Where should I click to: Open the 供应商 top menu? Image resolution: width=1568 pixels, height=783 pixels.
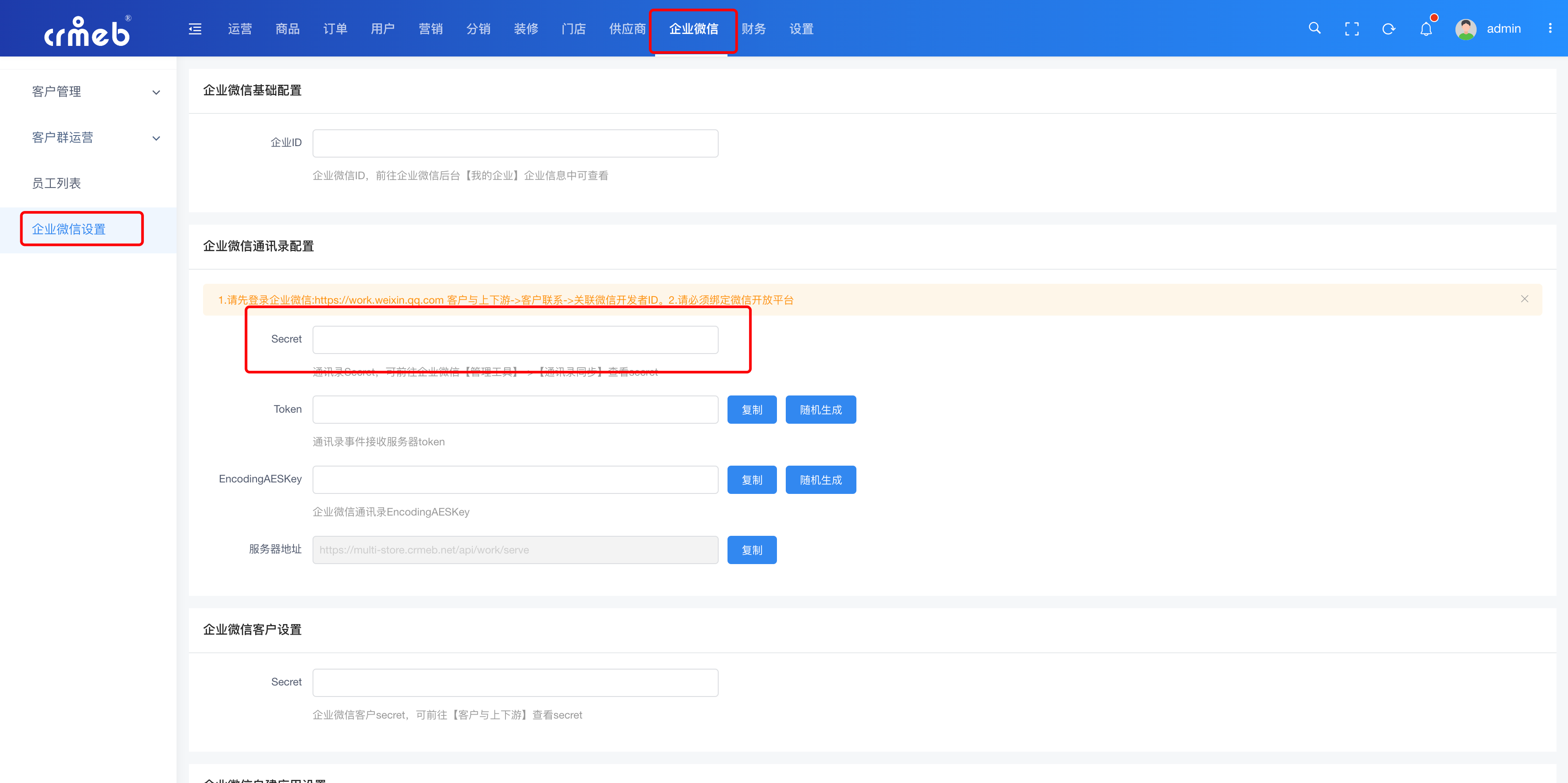[x=627, y=29]
